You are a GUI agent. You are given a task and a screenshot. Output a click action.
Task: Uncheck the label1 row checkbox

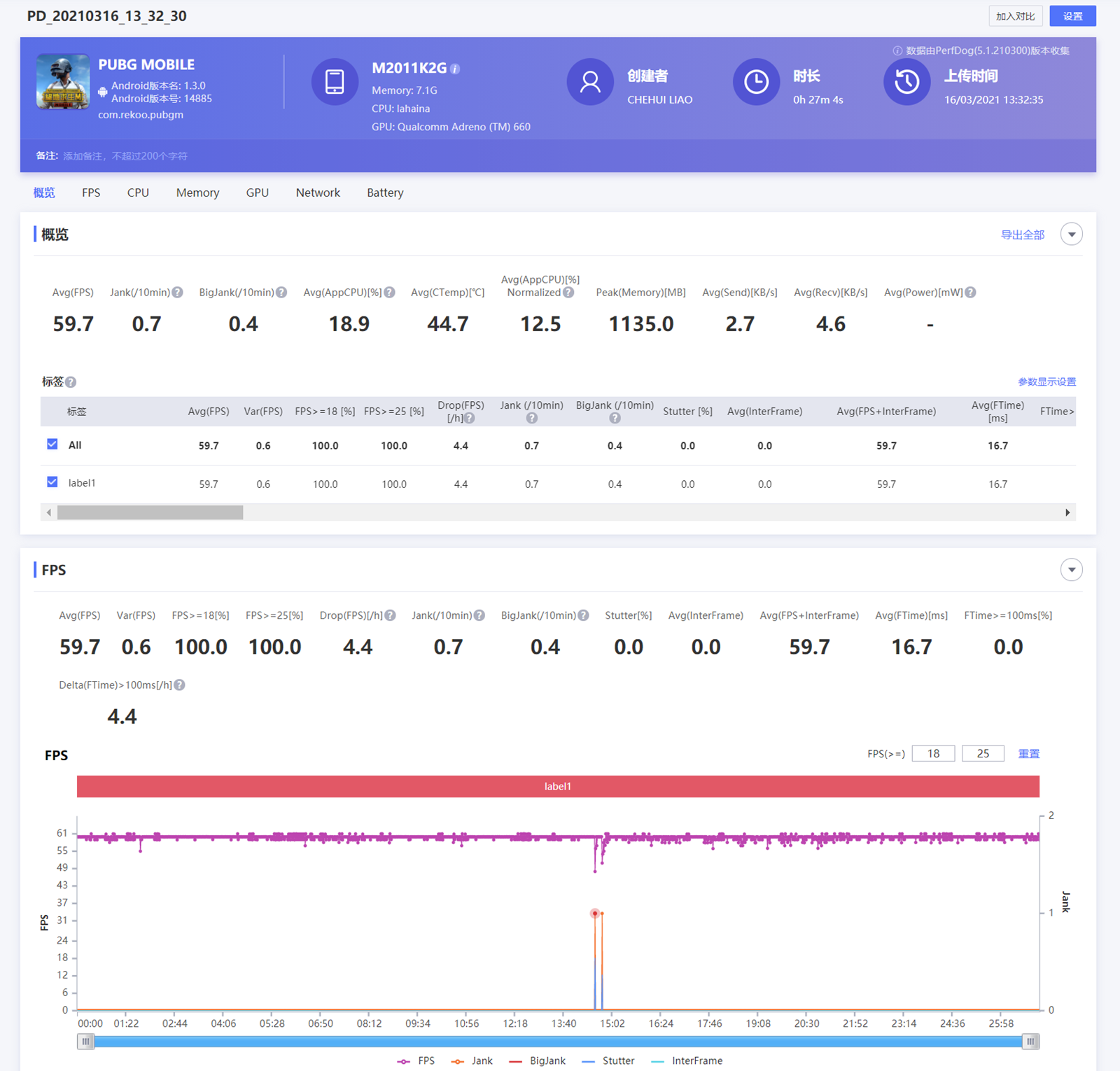click(52, 482)
